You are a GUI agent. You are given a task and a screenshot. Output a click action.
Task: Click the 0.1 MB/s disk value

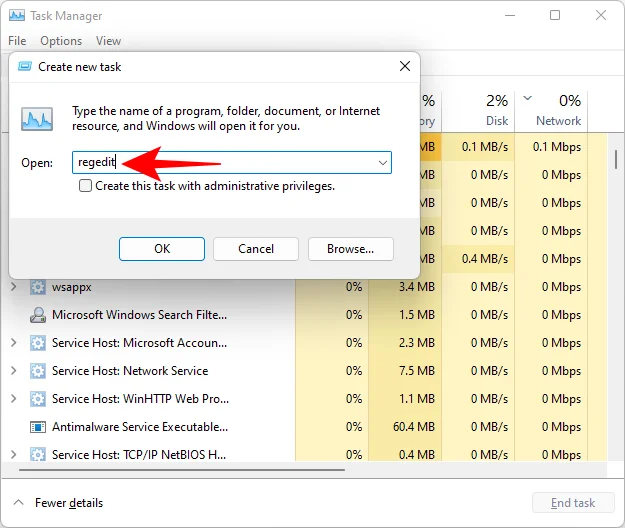tap(485, 147)
